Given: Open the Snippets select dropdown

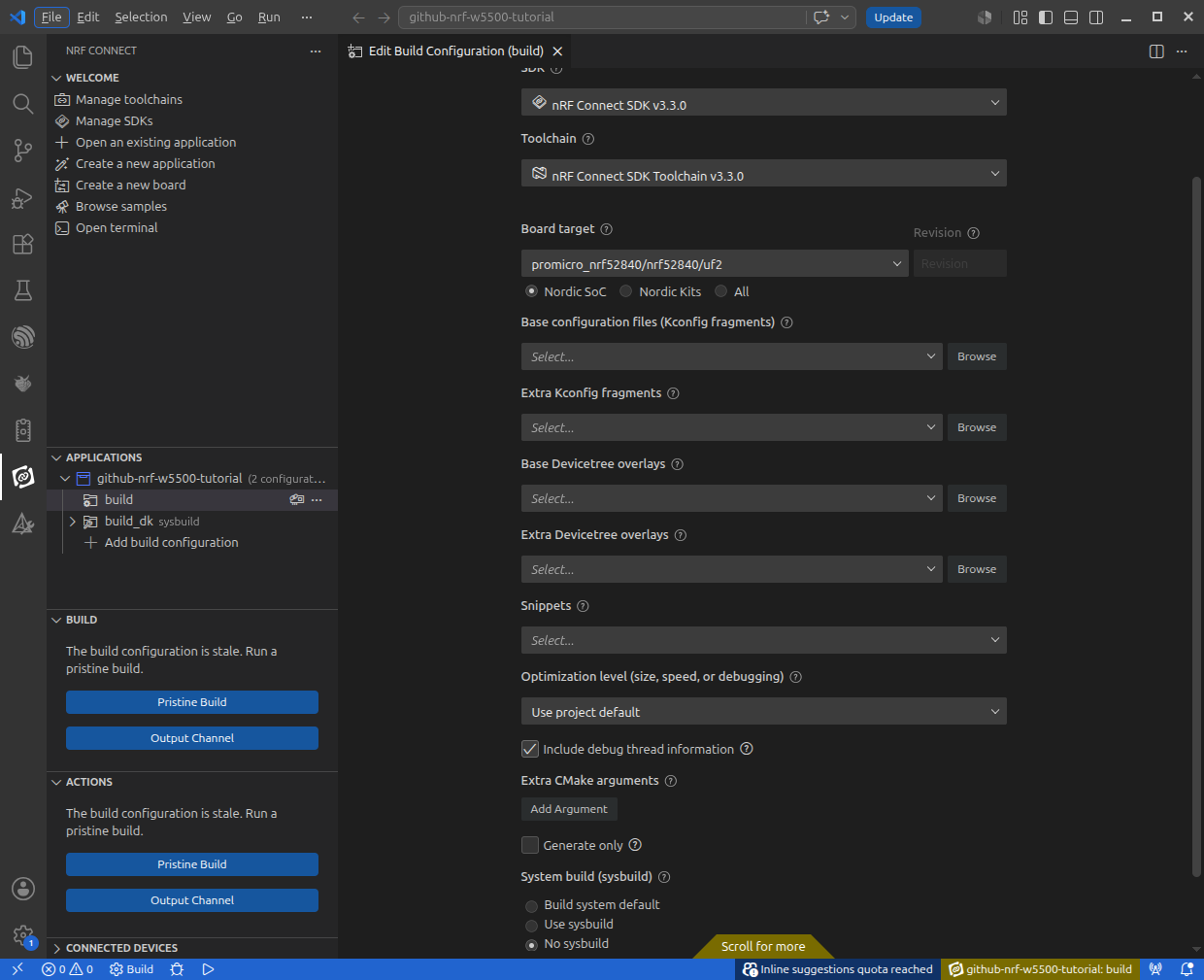Looking at the screenshot, I should click(x=764, y=640).
